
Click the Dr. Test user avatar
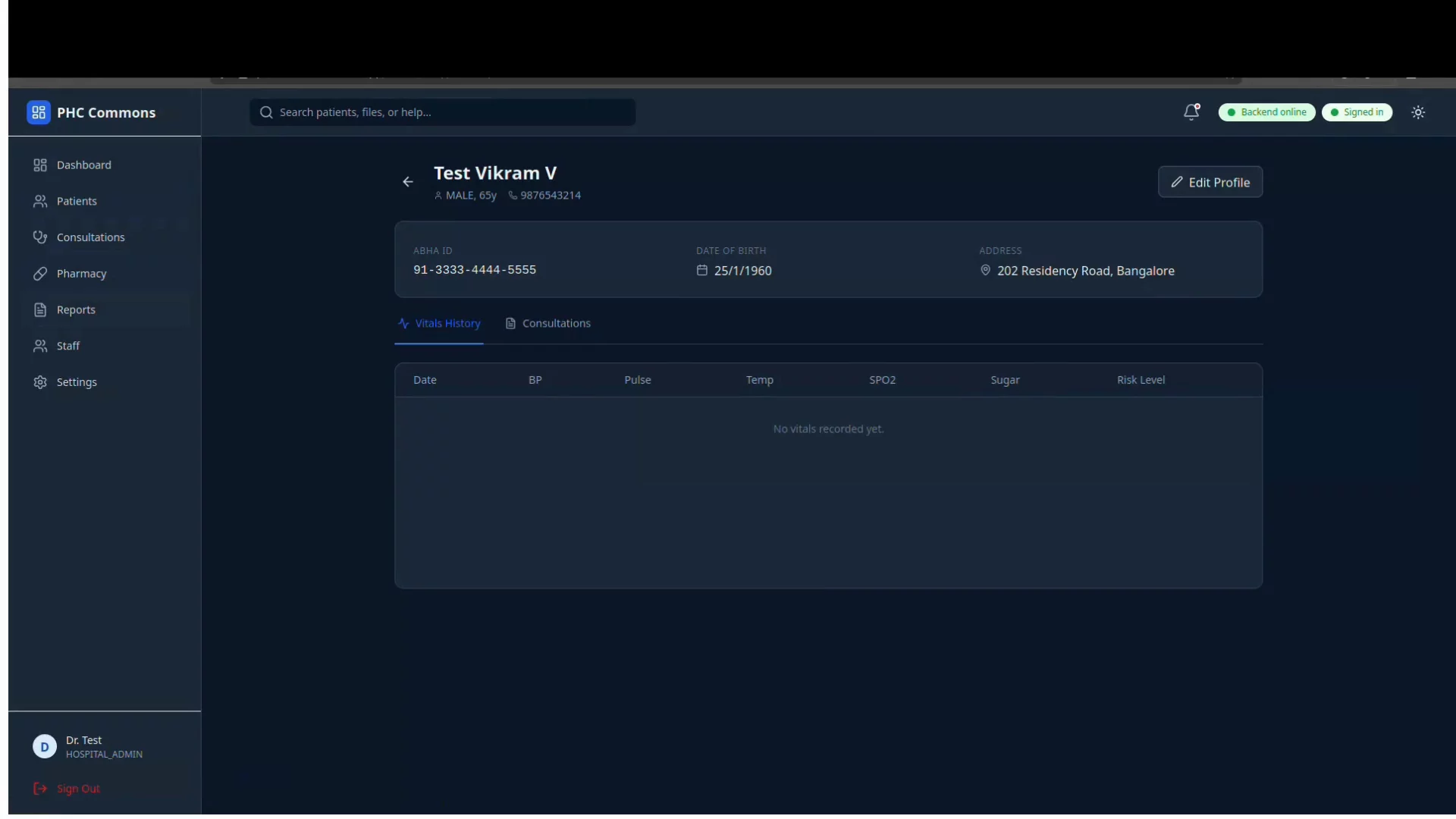45,747
